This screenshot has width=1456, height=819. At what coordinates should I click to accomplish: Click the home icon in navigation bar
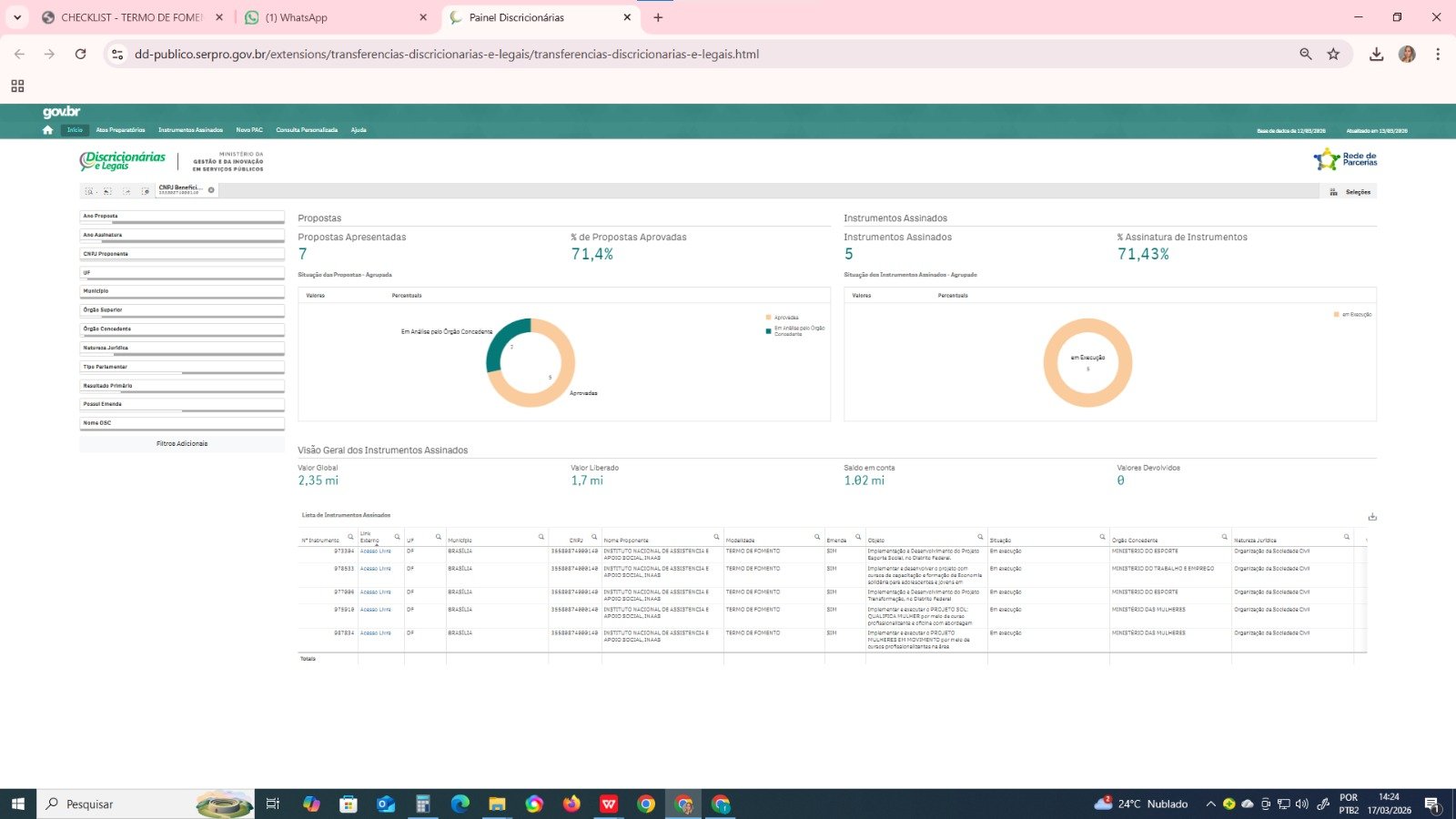[47, 130]
